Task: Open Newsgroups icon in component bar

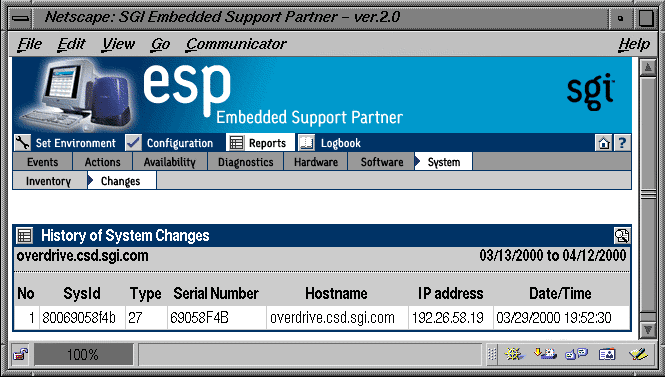Action: pyautogui.click(x=576, y=354)
